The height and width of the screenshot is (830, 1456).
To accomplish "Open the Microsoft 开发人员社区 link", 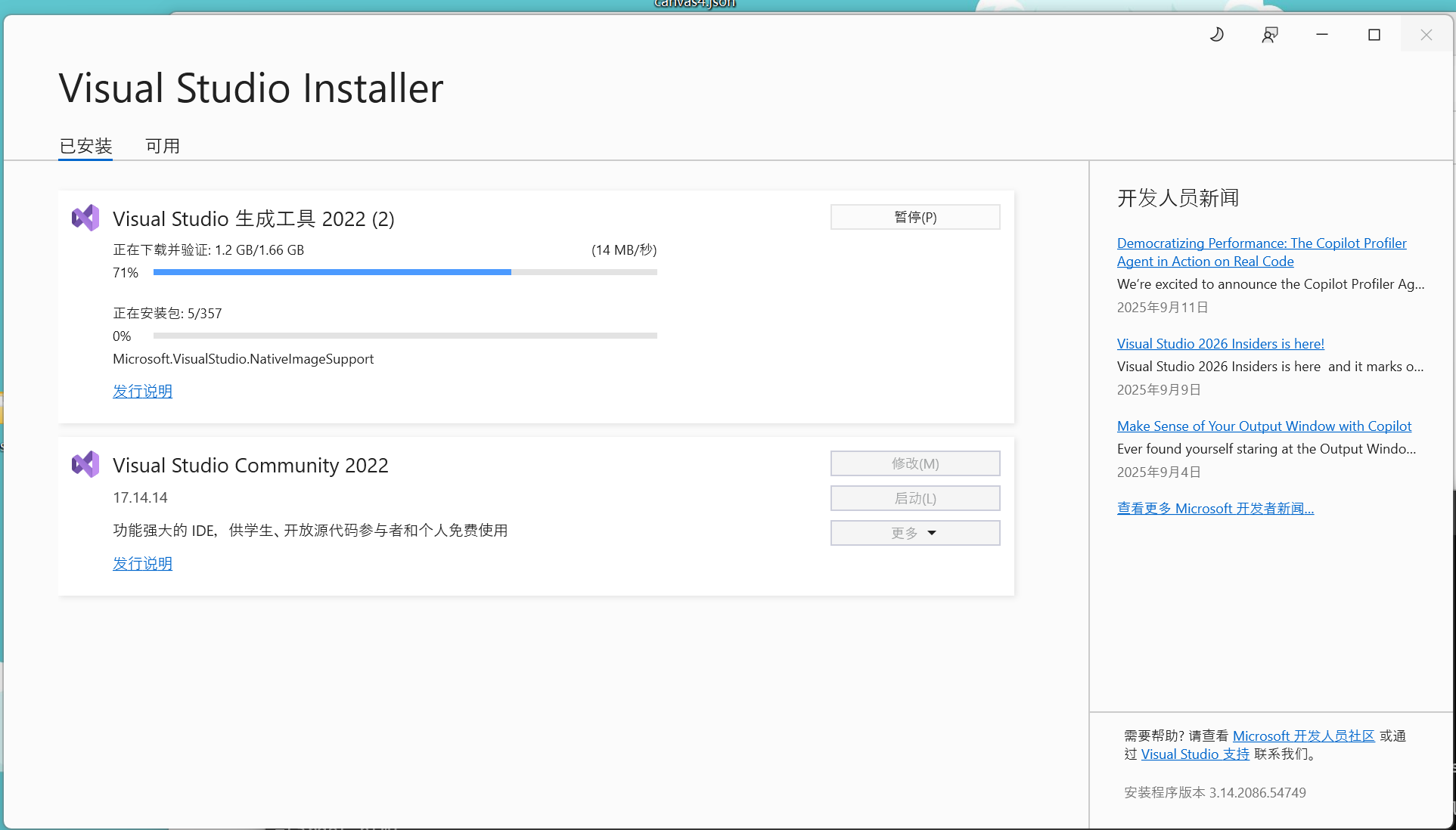I will 1303,736.
